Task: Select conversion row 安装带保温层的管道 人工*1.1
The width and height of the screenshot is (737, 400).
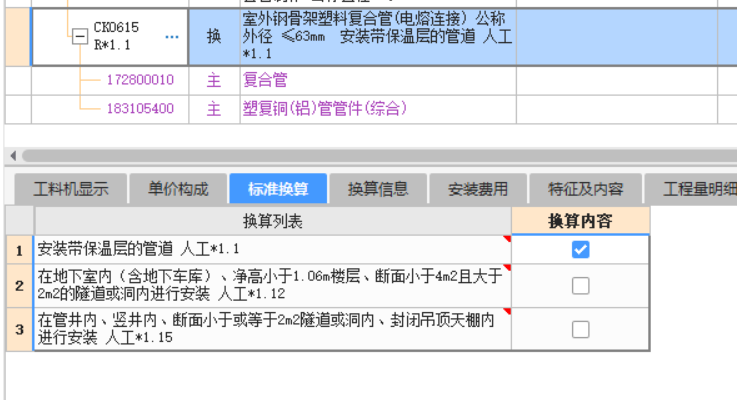Action: (x=273, y=250)
